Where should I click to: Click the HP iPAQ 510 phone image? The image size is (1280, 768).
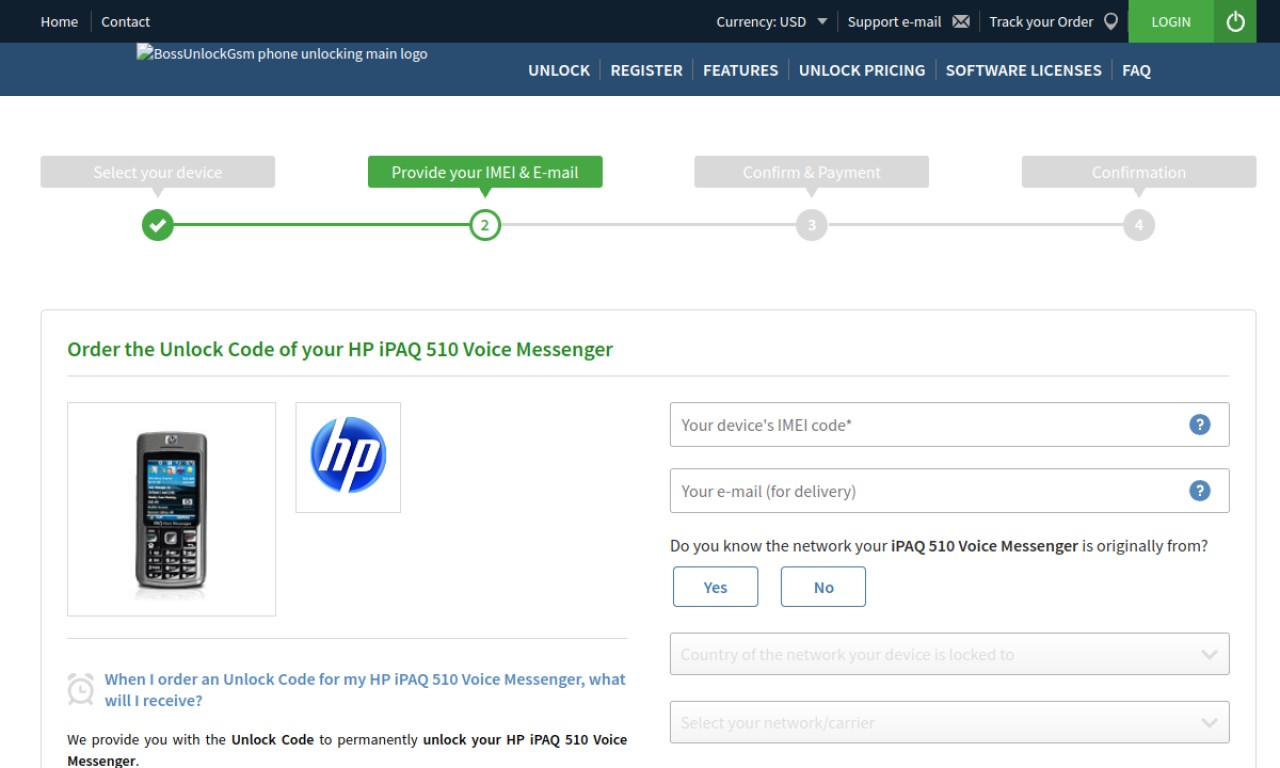pos(171,509)
